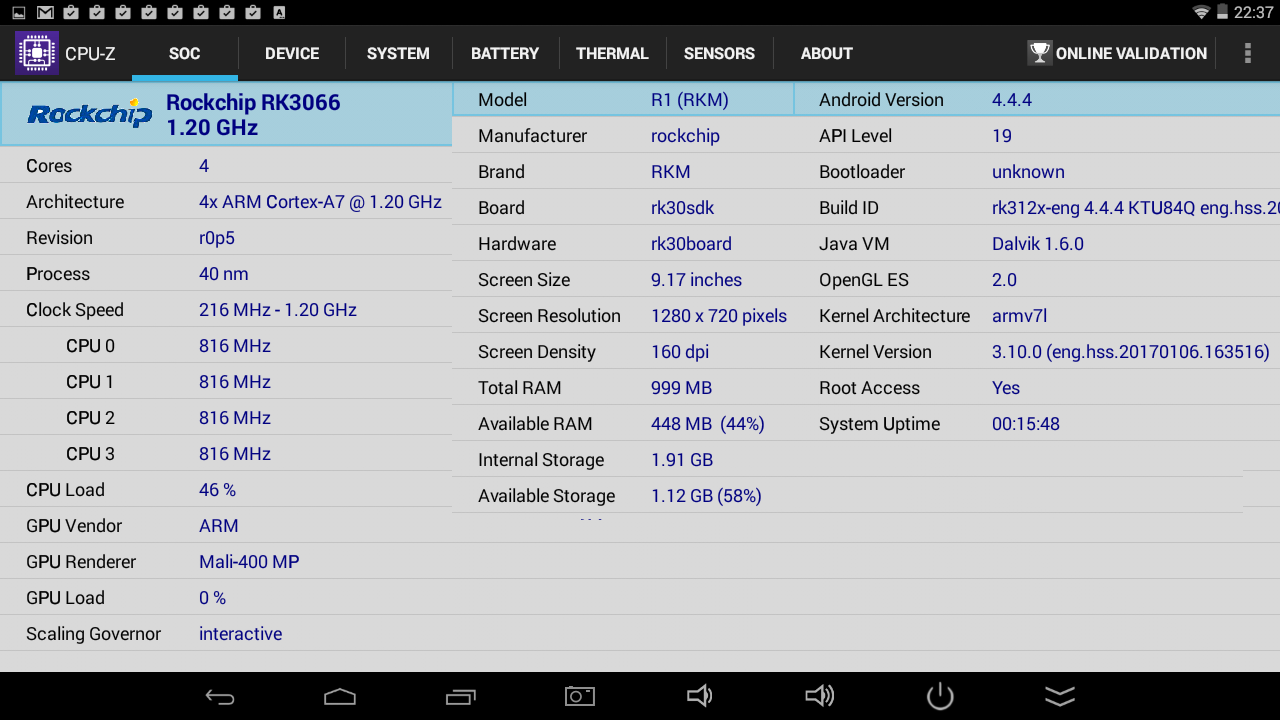
Task: Open the recent apps navigation button
Action: [460, 697]
